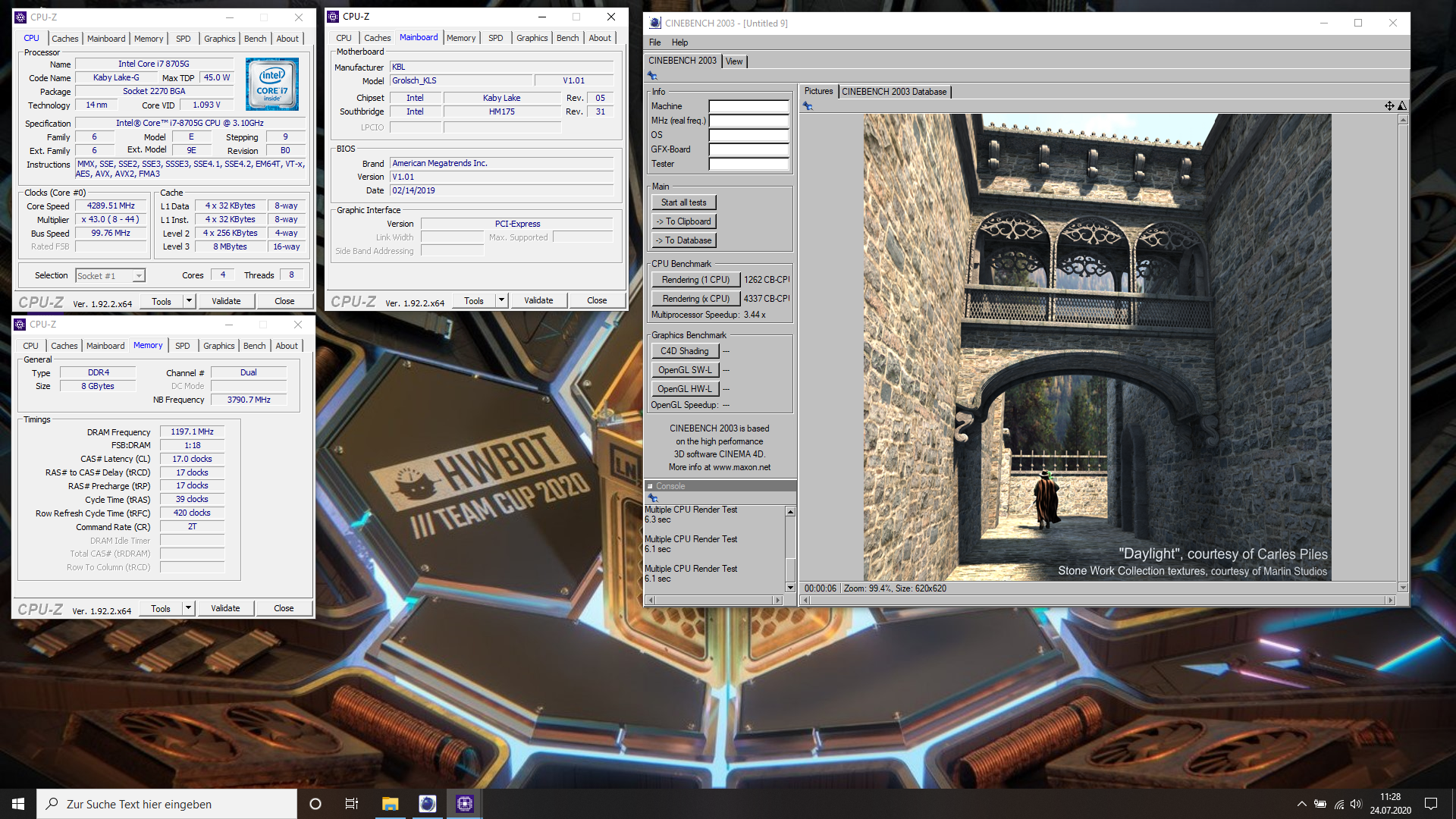The height and width of the screenshot is (819, 1456).
Task: Click the Console vertical scrollbar thumb
Action: tap(790, 569)
